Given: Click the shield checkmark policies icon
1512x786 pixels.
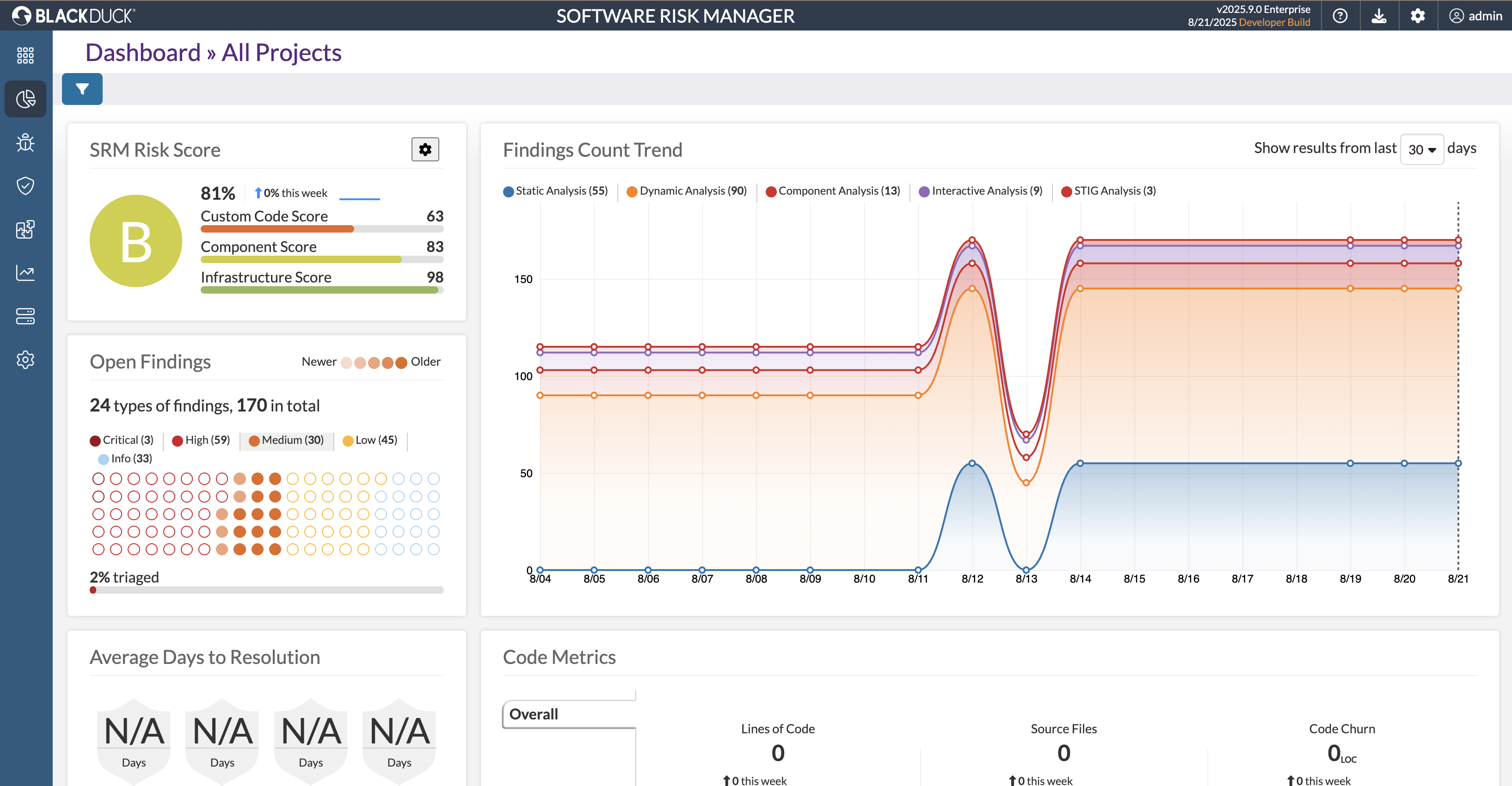Looking at the screenshot, I should [x=25, y=185].
